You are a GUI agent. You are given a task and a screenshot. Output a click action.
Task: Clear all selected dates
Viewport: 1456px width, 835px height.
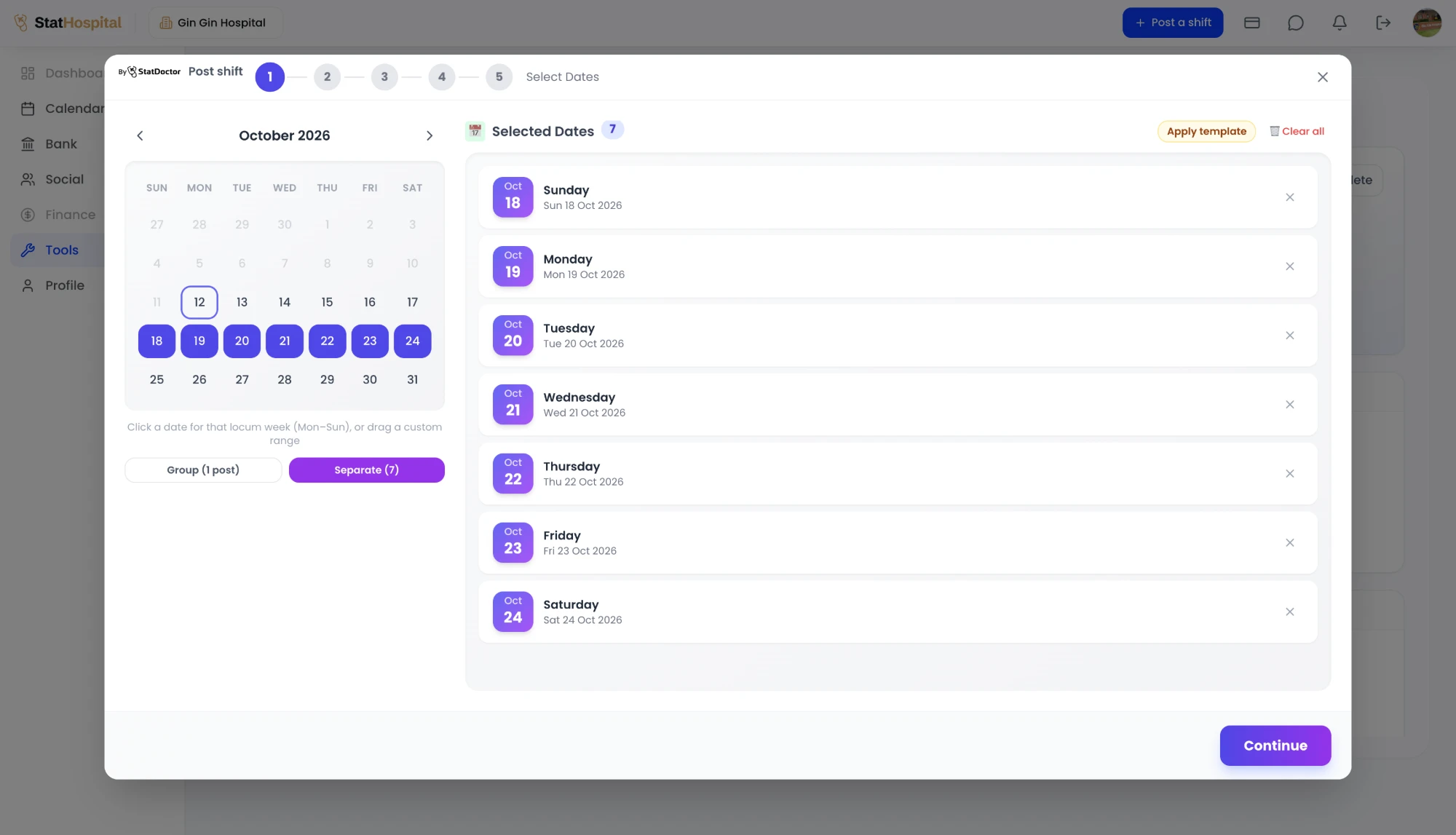1297,132
